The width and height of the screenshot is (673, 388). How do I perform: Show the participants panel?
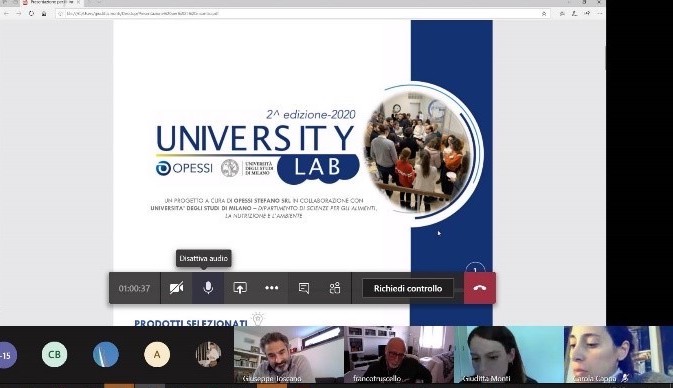(335, 288)
